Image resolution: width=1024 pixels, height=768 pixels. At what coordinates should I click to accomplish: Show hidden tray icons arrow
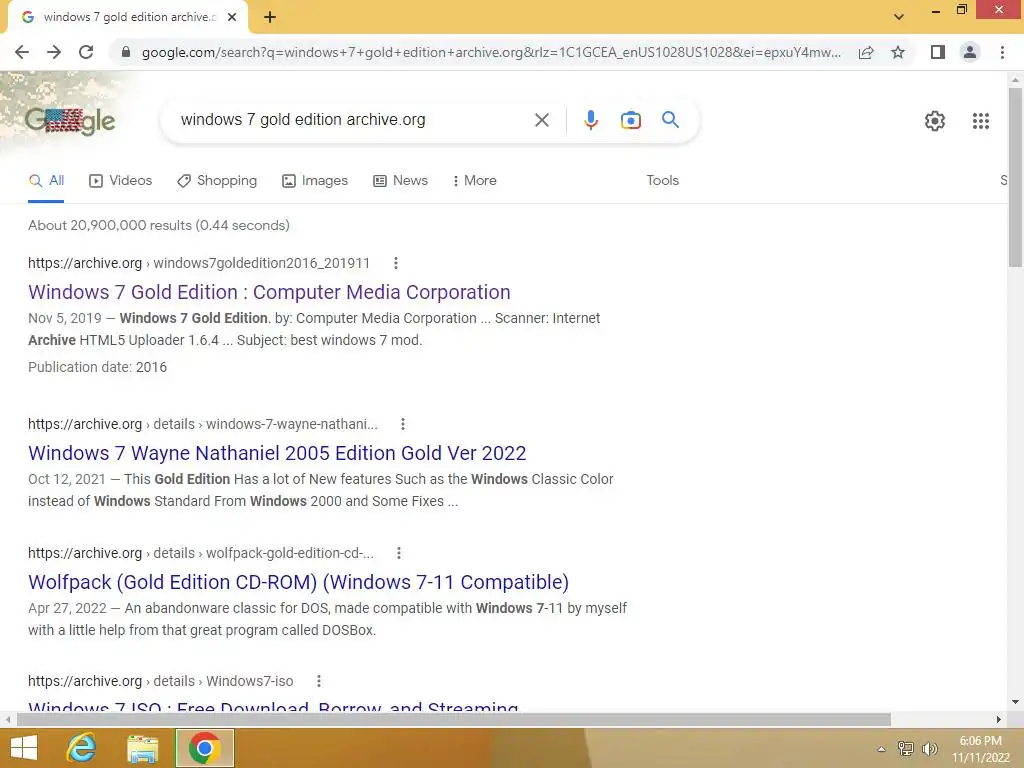881,749
